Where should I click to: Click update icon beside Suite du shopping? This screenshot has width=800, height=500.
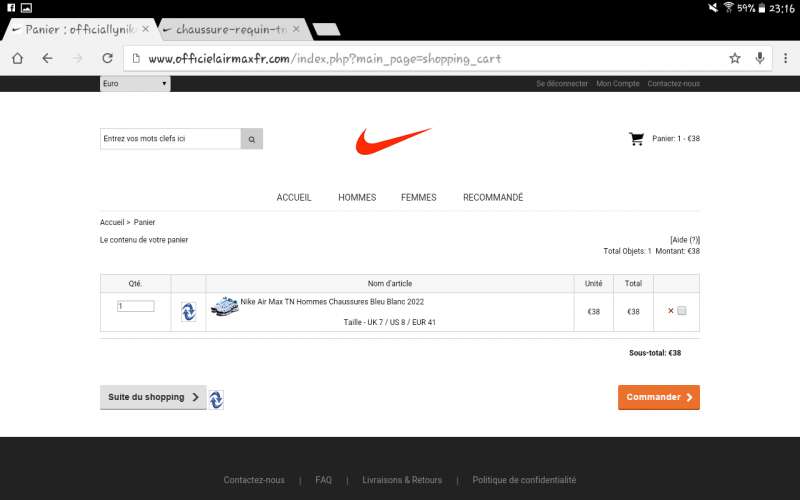pyautogui.click(x=216, y=399)
